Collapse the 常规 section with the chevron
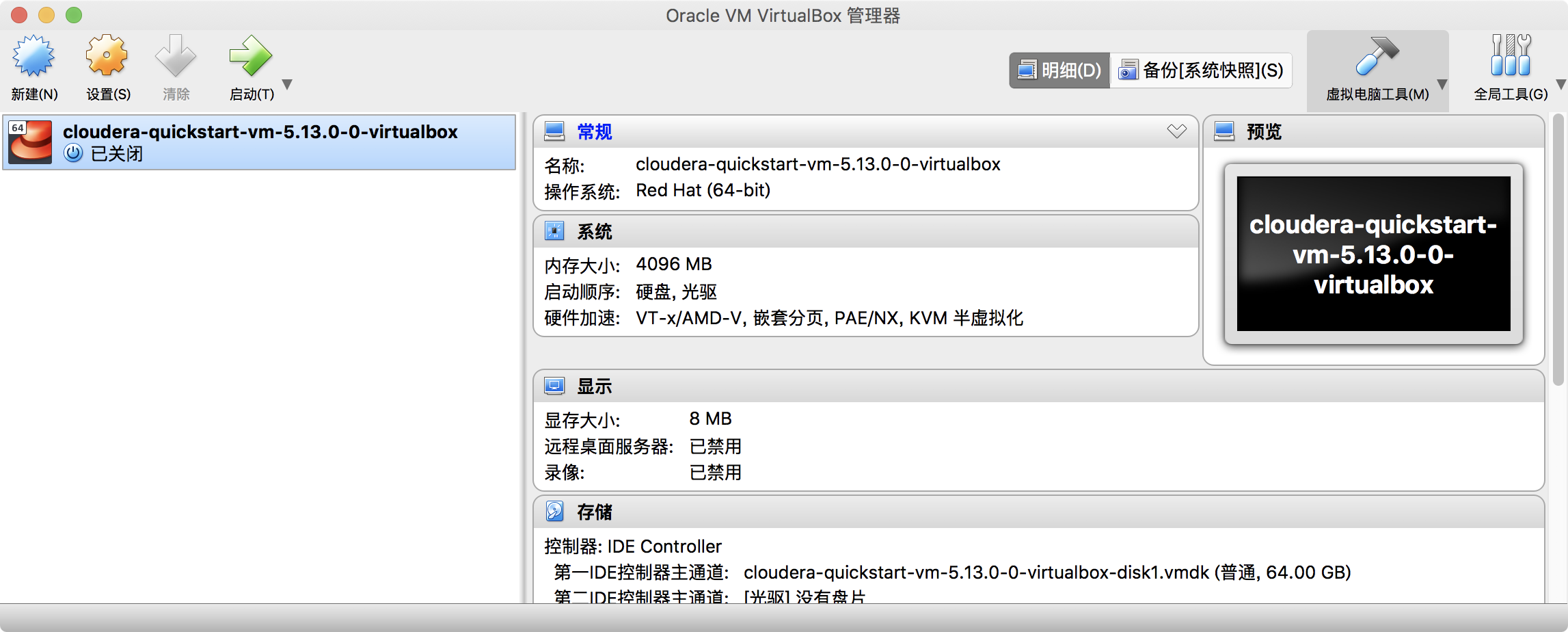Viewport: 1568px width, 632px height. (1176, 131)
